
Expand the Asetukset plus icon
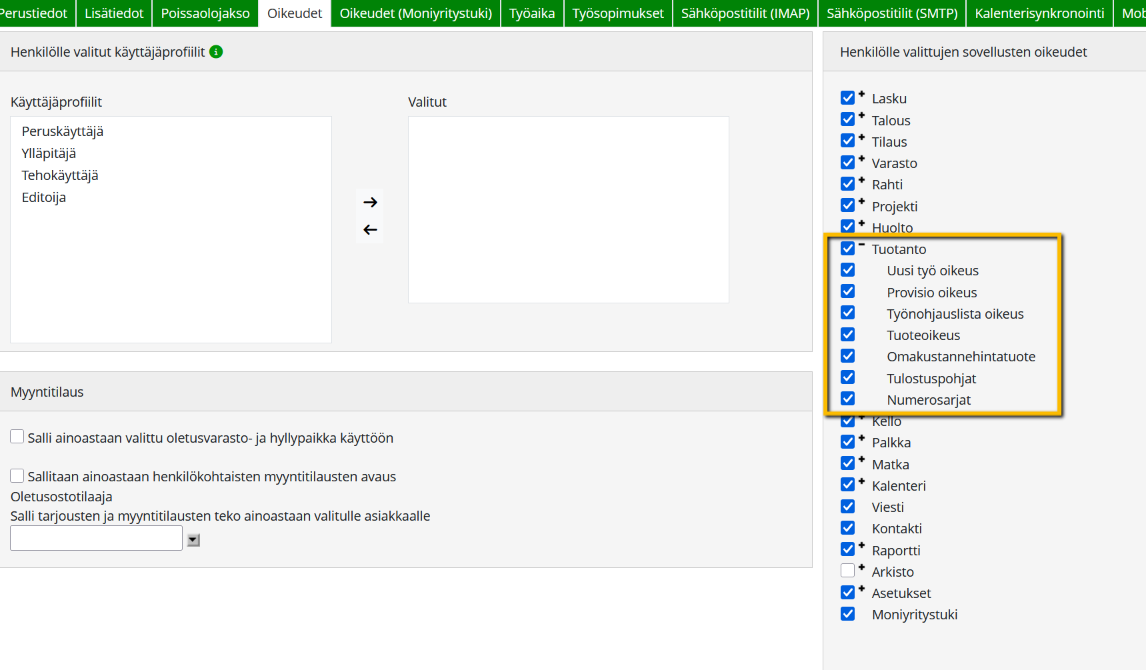862,589
